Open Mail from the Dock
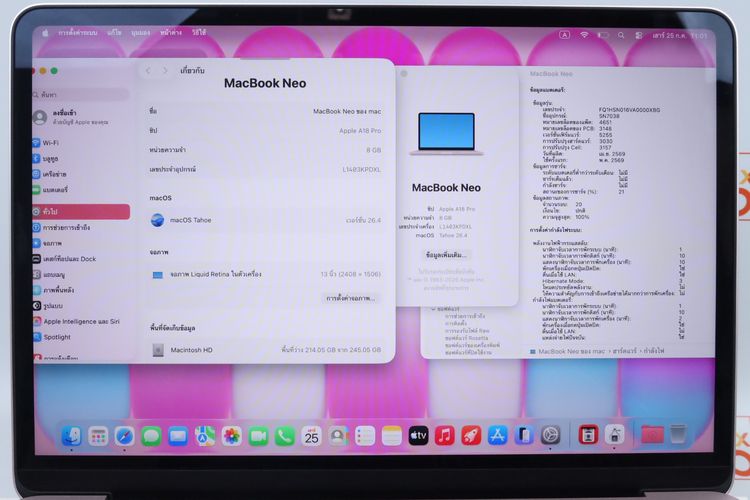The height and width of the screenshot is (500, 750). point(178,436)
